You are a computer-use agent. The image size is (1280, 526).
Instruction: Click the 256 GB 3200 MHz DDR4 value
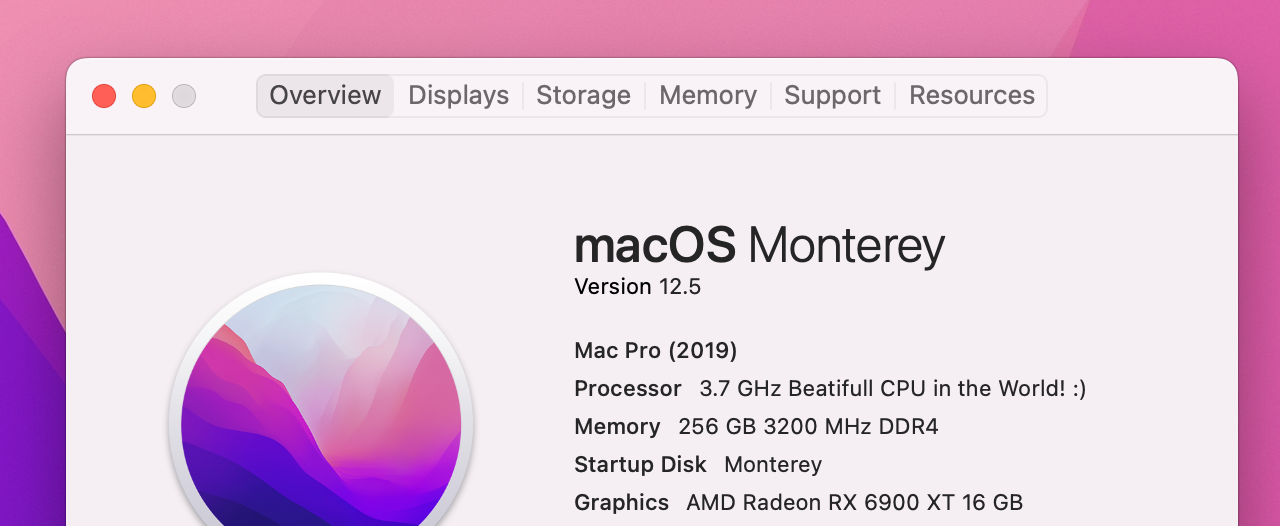point(808,427)
